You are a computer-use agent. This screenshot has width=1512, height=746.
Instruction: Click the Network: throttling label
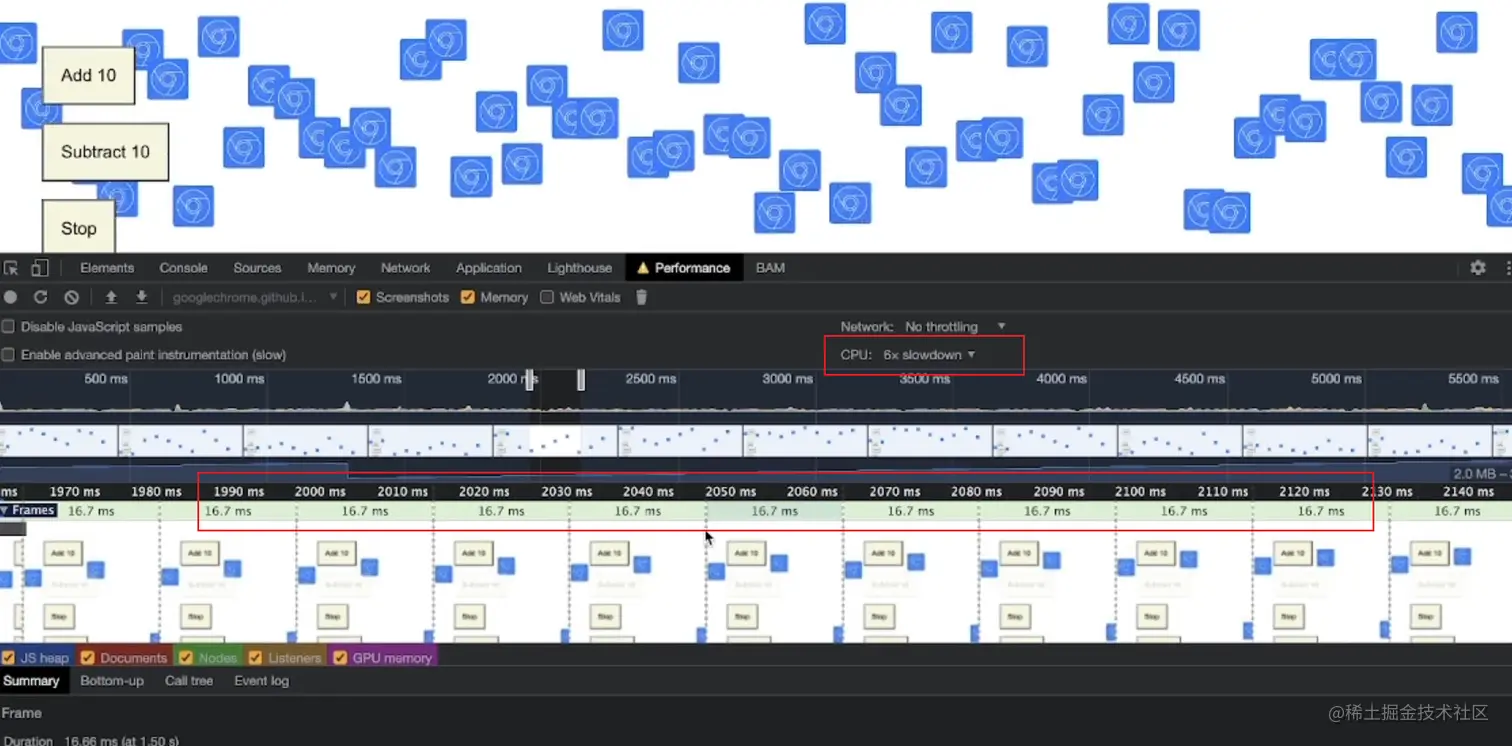(x=867, y=327)
